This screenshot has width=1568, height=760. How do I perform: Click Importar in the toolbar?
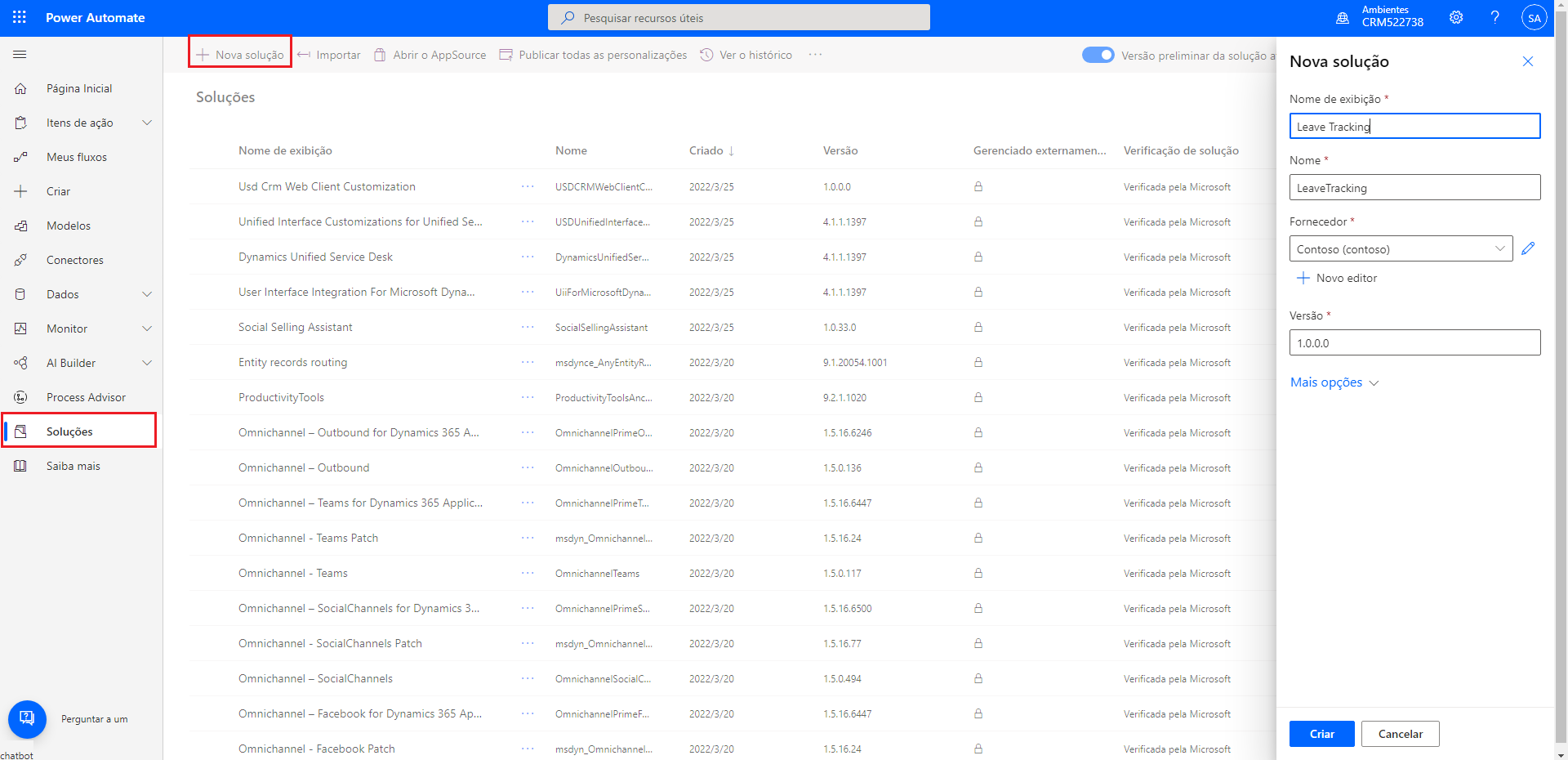329,55
